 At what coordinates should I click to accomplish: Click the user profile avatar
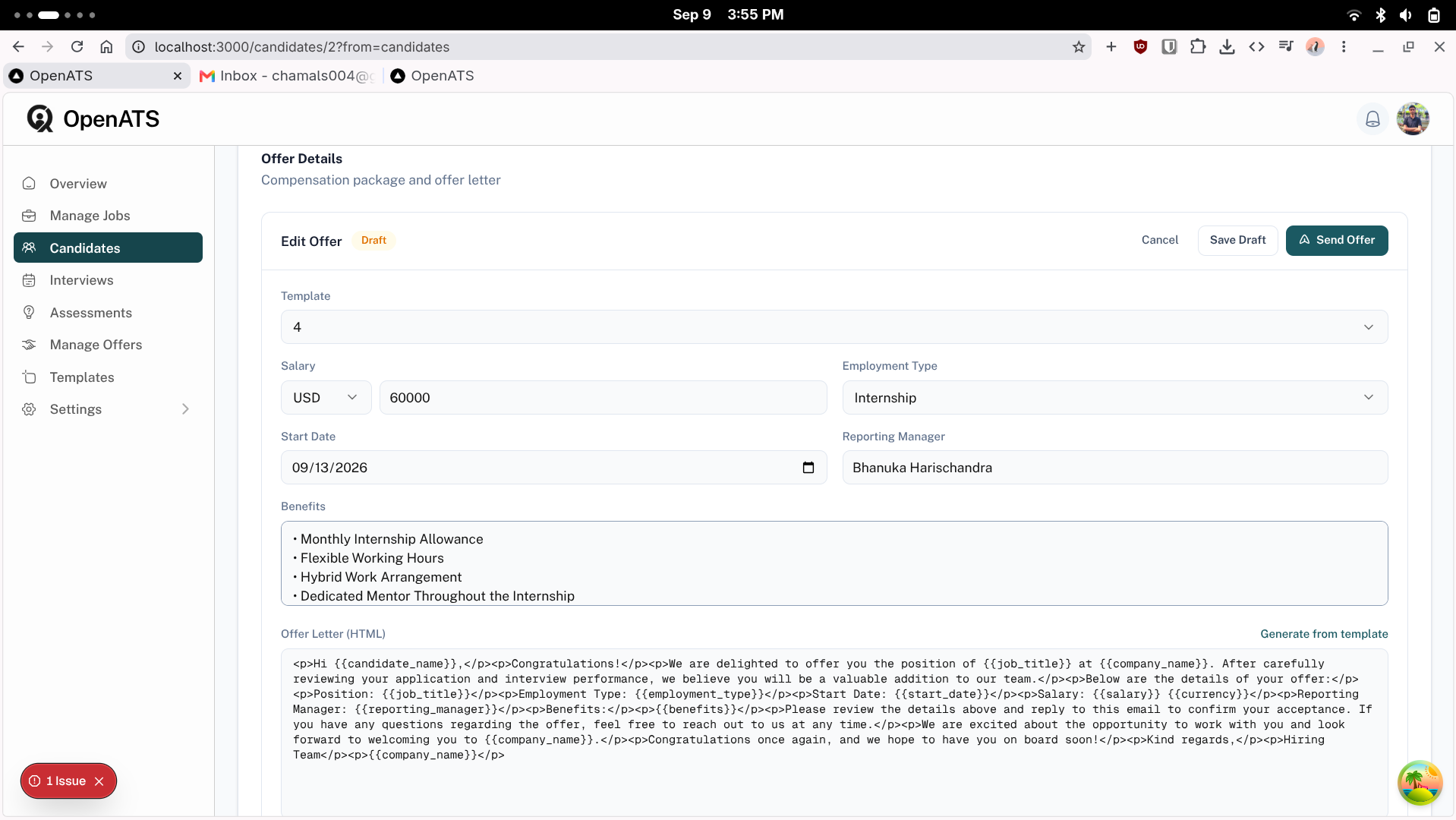pyautogui.click(x=1413, y=119)
